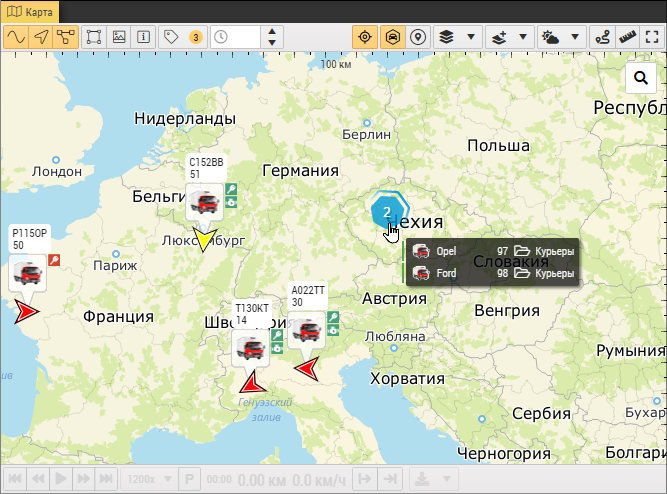The image size is (667, 494).
Task: Select the ruler measurement tool
Action: tap(627, 37)
